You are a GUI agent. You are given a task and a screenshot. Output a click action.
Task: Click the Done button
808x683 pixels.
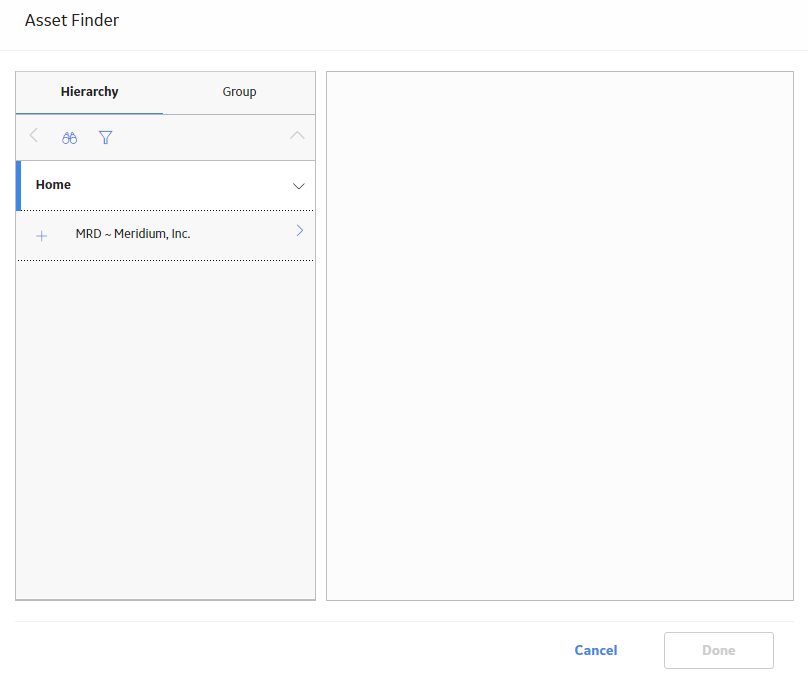[x=719, y=651]
